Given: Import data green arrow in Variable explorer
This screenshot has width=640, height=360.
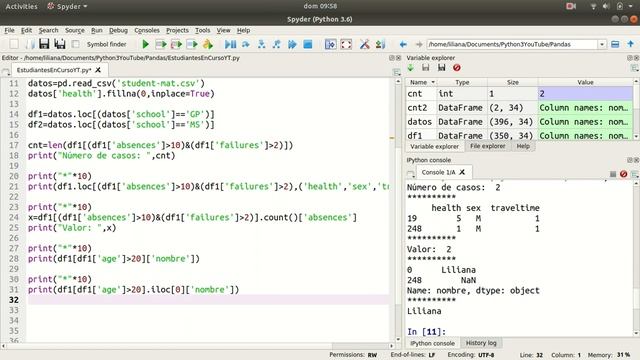Looking at the screenshot, I should coord(411,68).
